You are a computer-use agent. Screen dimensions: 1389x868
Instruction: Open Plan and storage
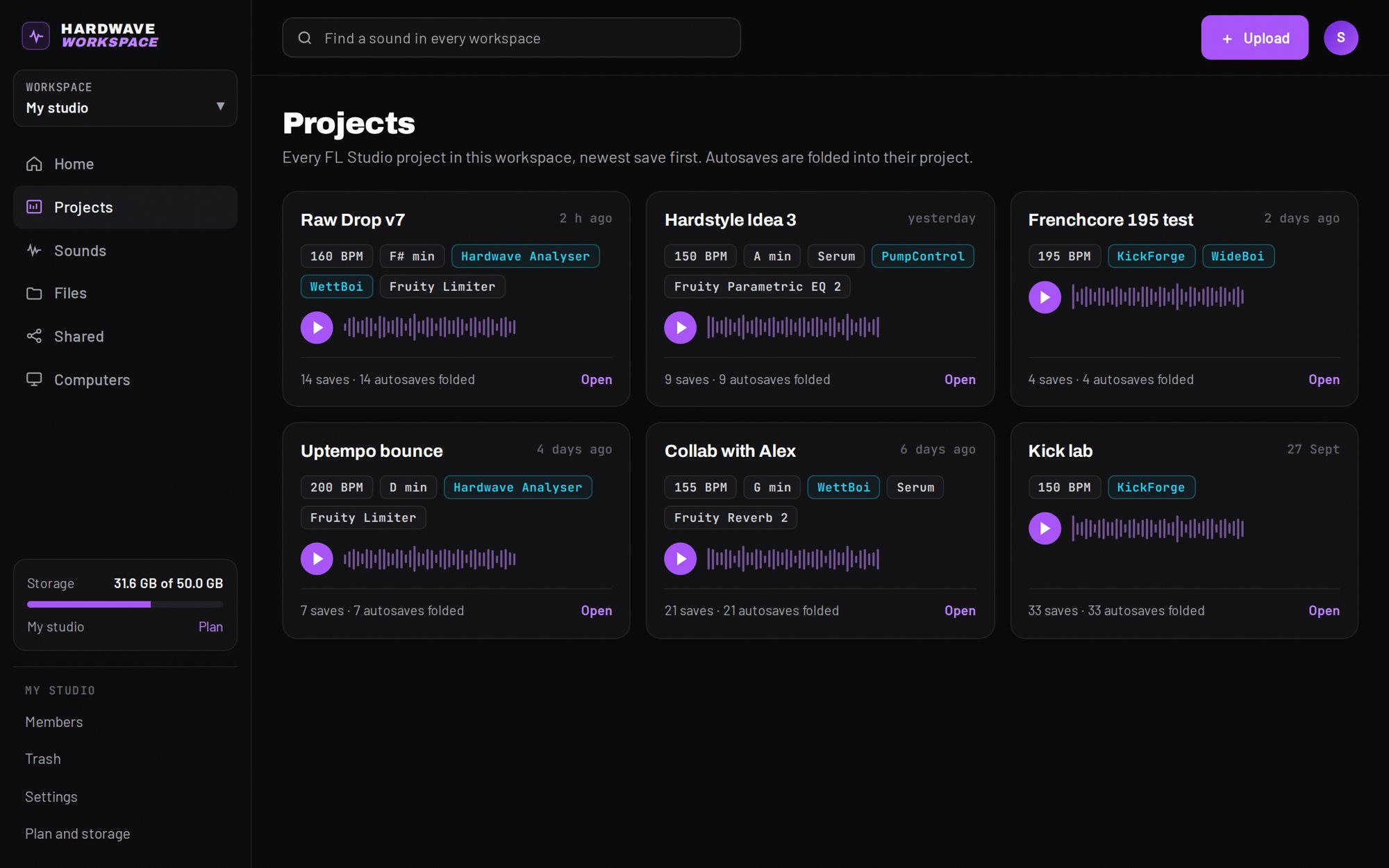point(78,833)
